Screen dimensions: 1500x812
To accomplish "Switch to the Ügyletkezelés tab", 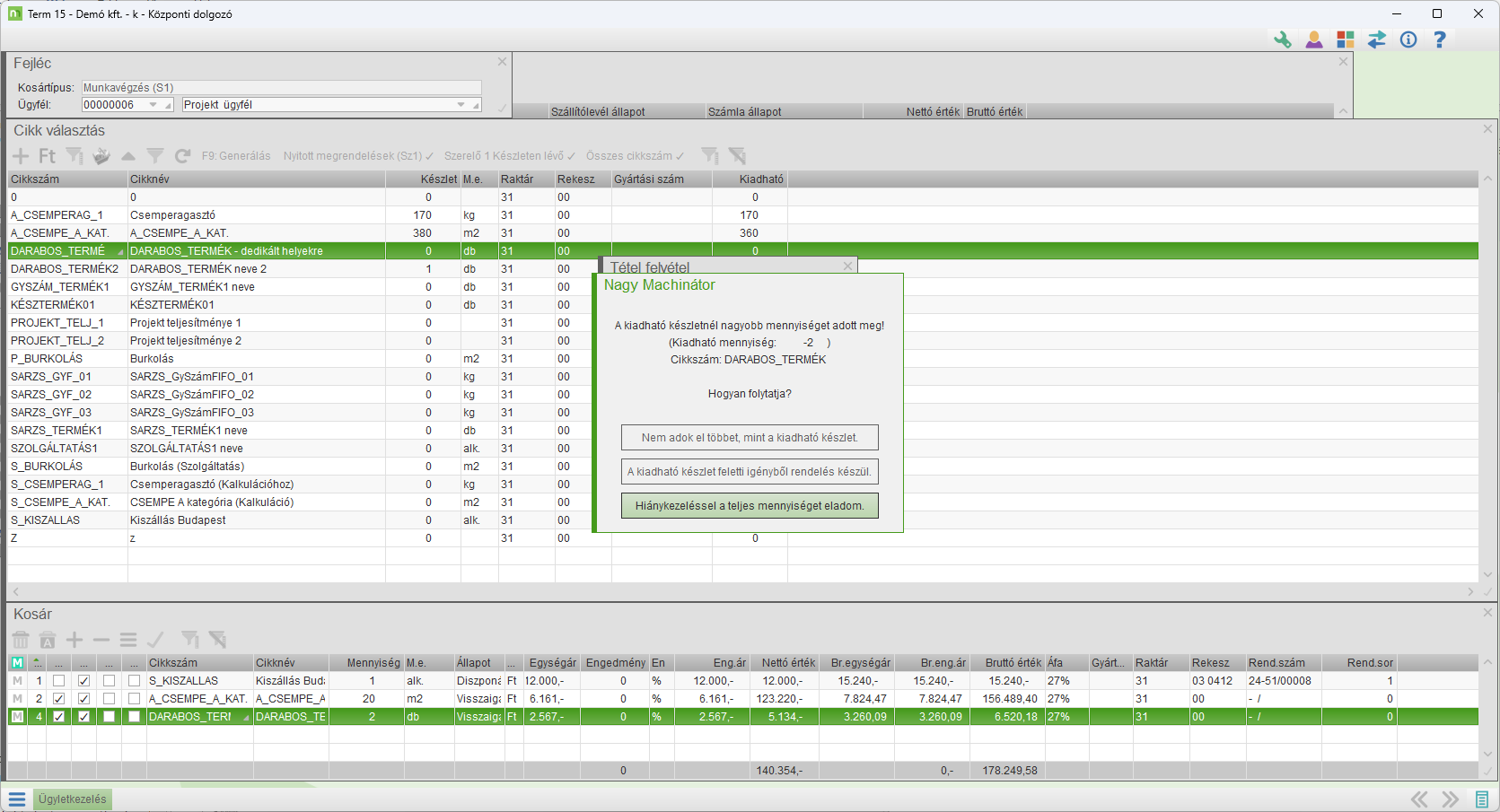I will click(x=72, y=799).
